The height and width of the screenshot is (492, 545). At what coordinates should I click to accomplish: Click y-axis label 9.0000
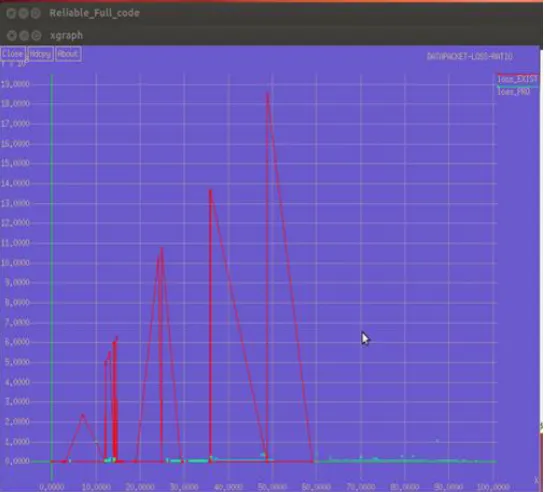tap(17, 282)
